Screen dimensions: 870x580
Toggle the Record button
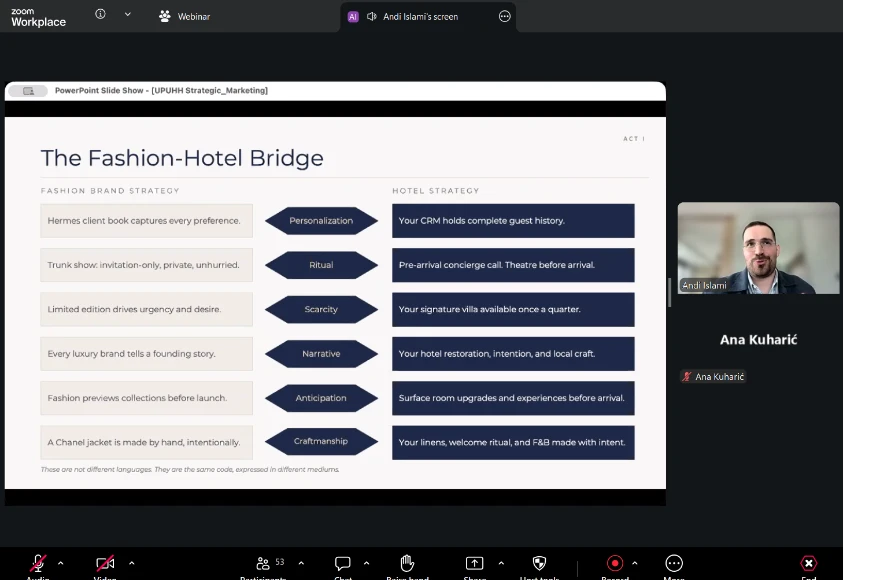pos(614,564)
